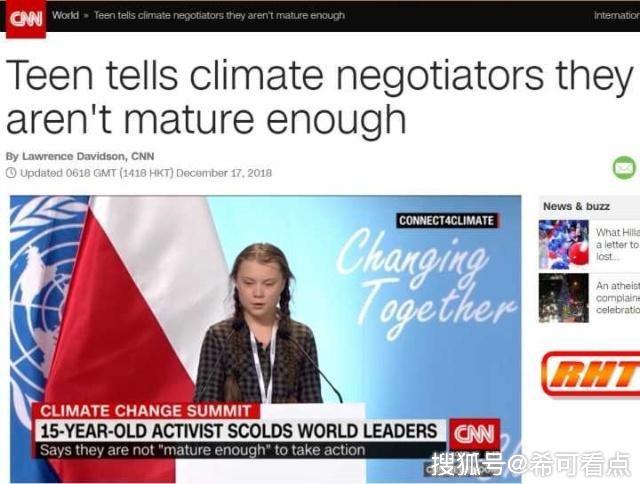The height and width of the screenshot is (484, 640).
Task: Click the RHT advertisement banner
Action: tap(591, 374)
